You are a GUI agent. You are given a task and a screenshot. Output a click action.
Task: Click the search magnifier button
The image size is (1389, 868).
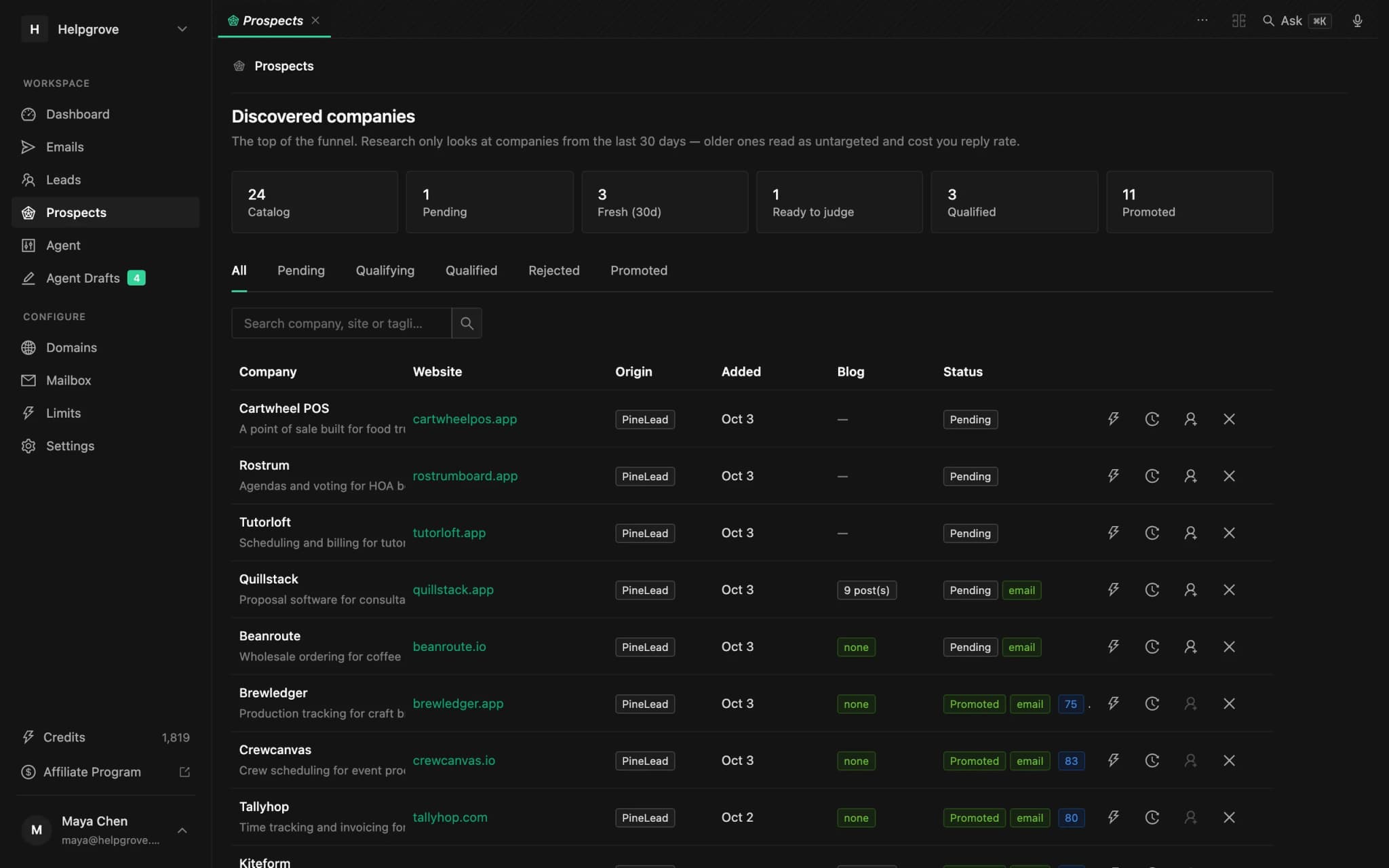467,323
